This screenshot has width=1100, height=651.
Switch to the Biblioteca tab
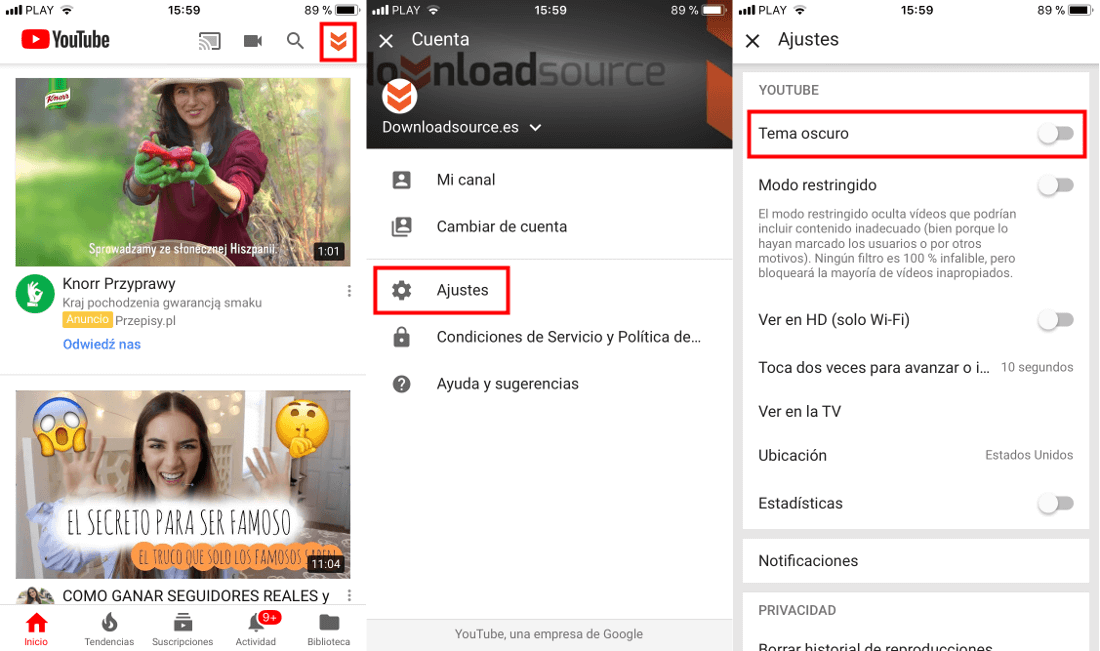point(329,629)
